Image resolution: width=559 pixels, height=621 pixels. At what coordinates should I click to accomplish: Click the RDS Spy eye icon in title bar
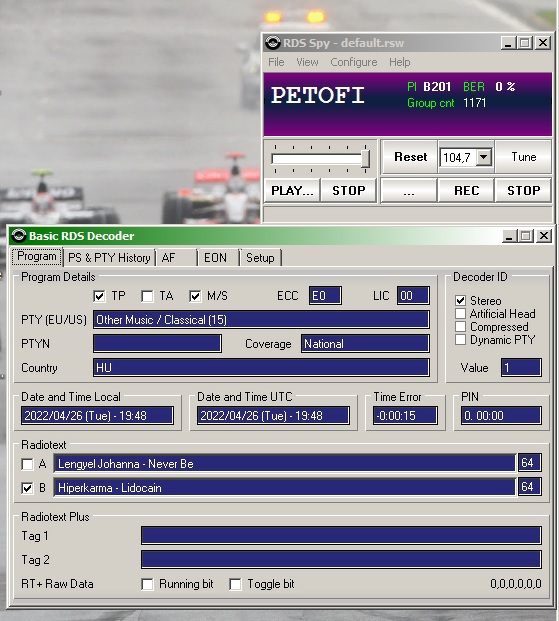coord(273,42)
